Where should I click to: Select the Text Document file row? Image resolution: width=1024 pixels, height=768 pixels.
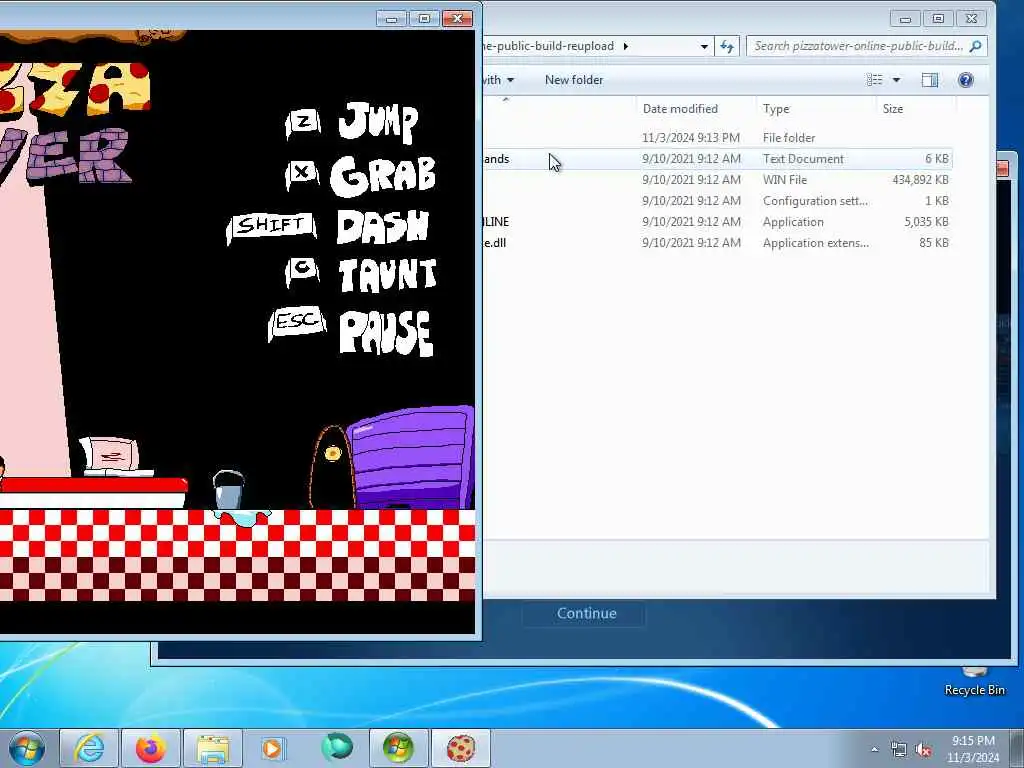tap(717, 159)
